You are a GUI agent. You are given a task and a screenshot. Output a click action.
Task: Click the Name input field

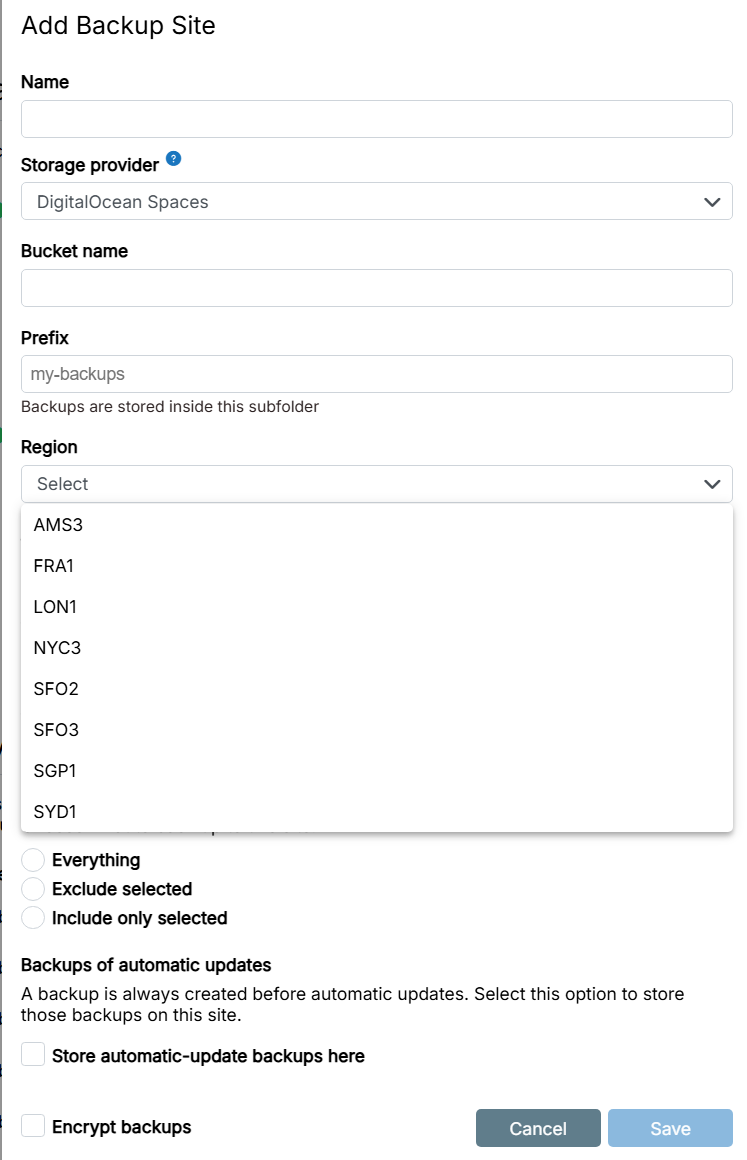(376, 119)
